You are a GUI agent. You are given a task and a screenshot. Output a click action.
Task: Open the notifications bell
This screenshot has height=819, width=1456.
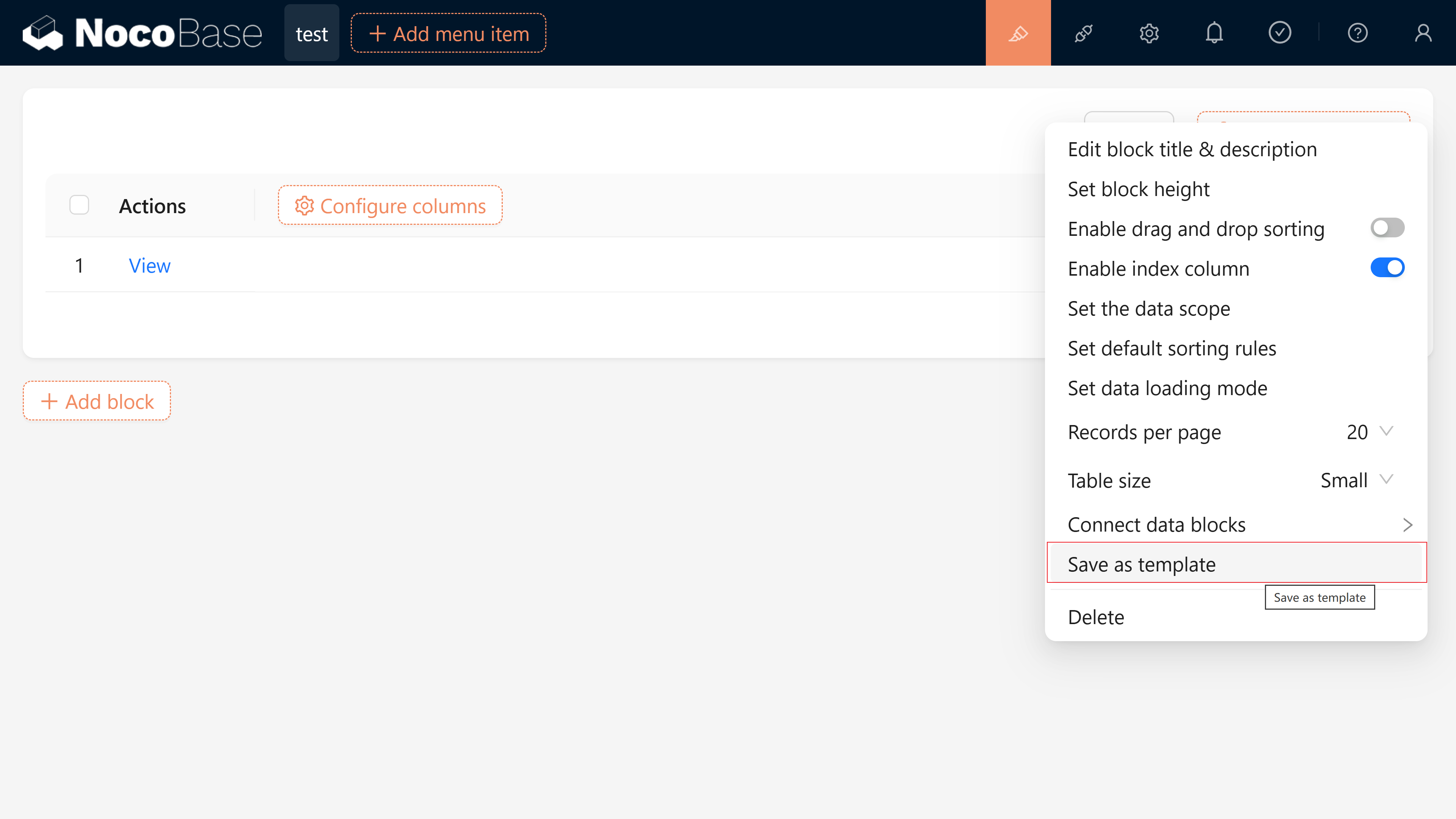tap(1214, 33)
